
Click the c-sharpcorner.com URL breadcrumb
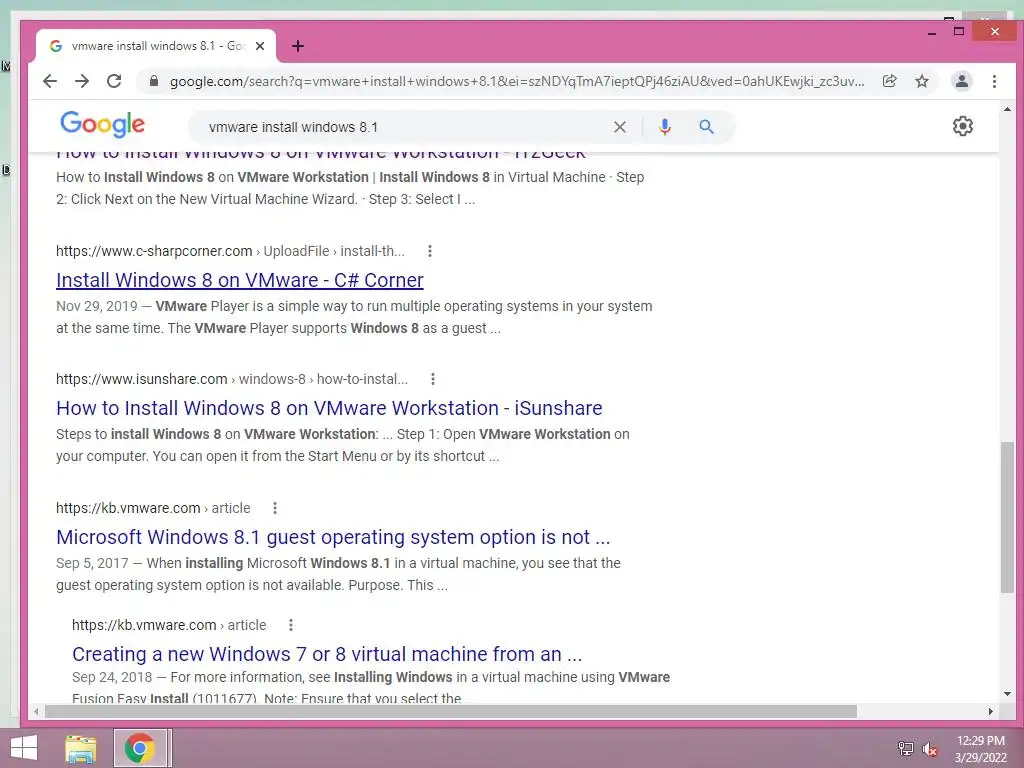pos(230,251)
